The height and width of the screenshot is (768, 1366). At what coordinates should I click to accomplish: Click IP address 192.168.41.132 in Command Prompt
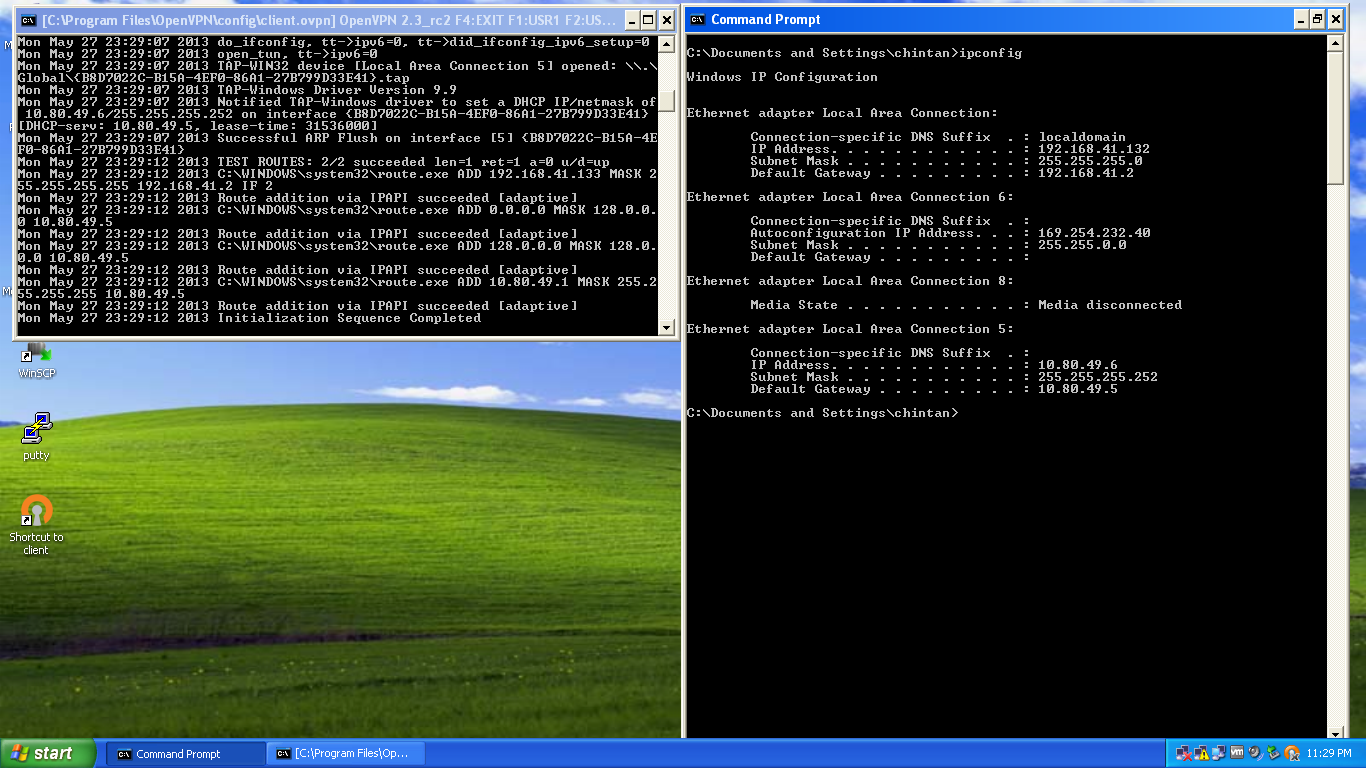pos(1094,149)
